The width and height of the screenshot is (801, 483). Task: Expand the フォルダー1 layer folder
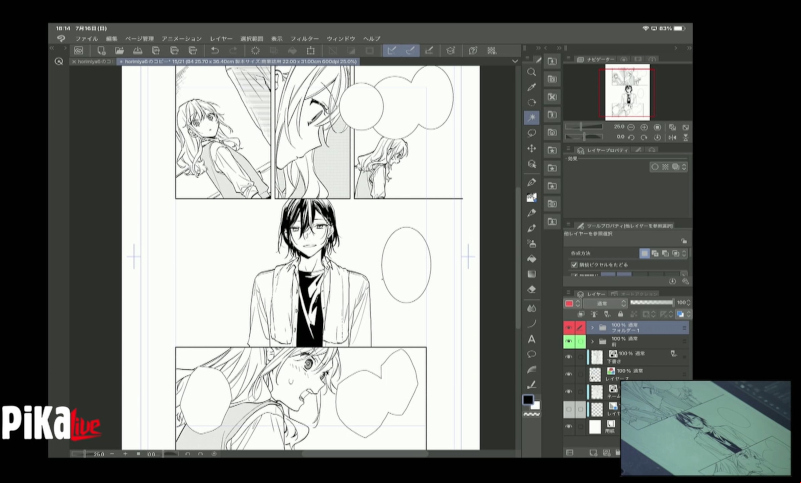pyautogui.click(x=593, y=328)
